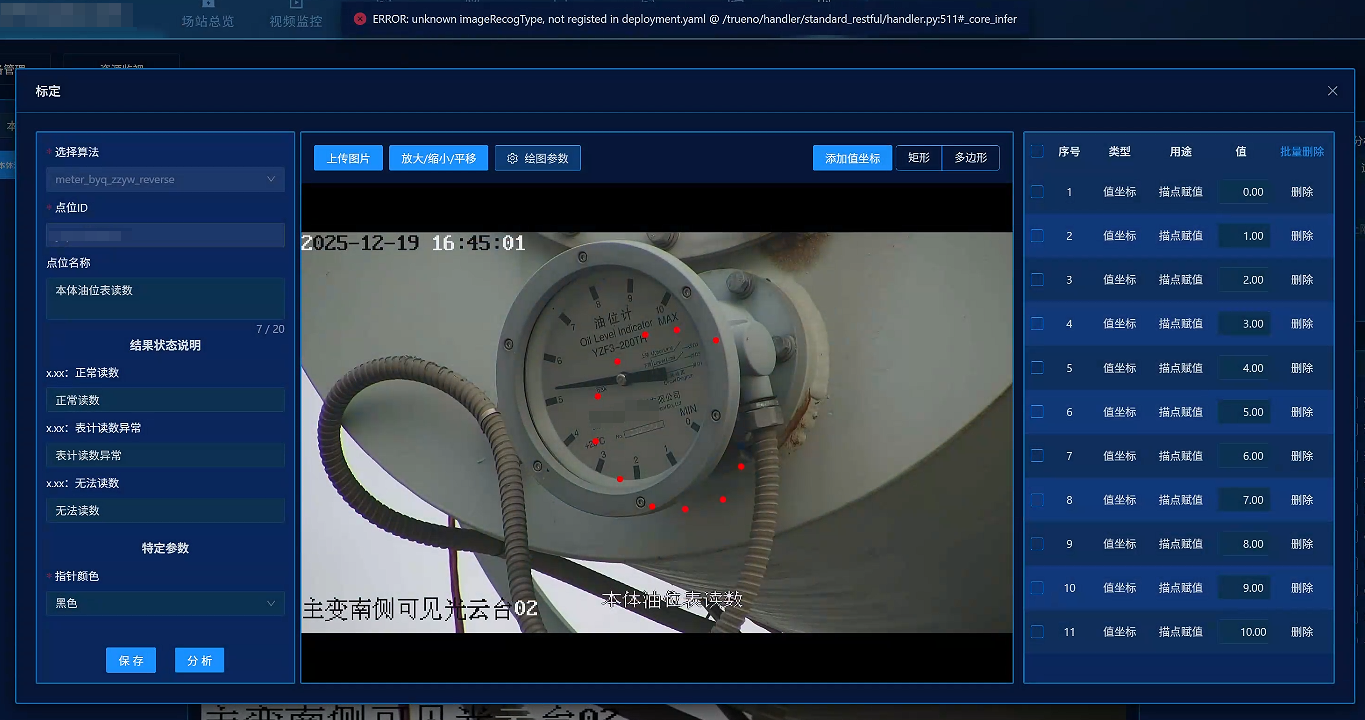This screenshot has height=720, width=1365.
Task: Click the 绘图参数 gear settings button
Action: [x=538, y=158]
